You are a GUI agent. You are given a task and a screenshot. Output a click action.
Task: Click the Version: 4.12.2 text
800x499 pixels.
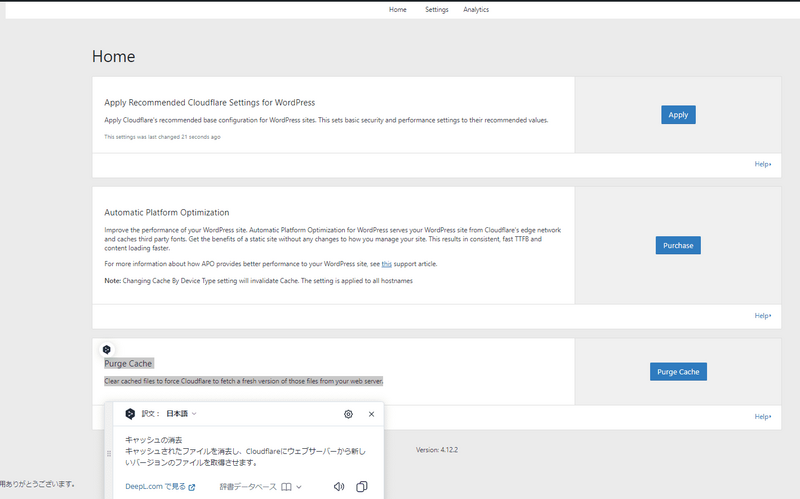click(437, 450)
